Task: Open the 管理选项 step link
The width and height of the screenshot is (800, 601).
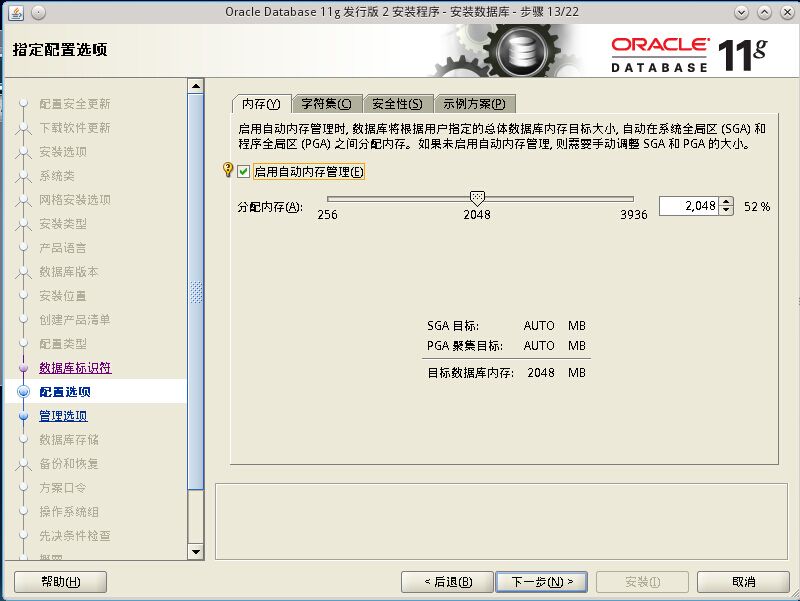Action: [x=63, y=416]
